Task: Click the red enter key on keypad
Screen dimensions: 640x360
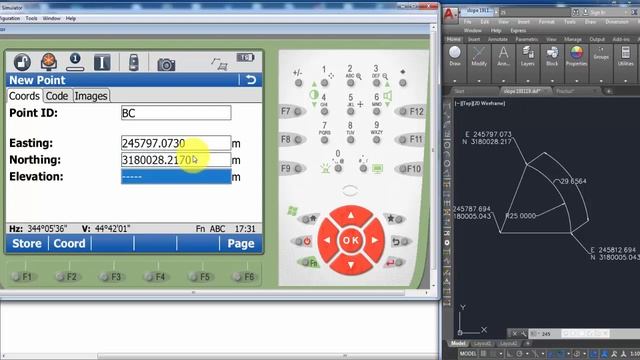Action: coord(394,262)
